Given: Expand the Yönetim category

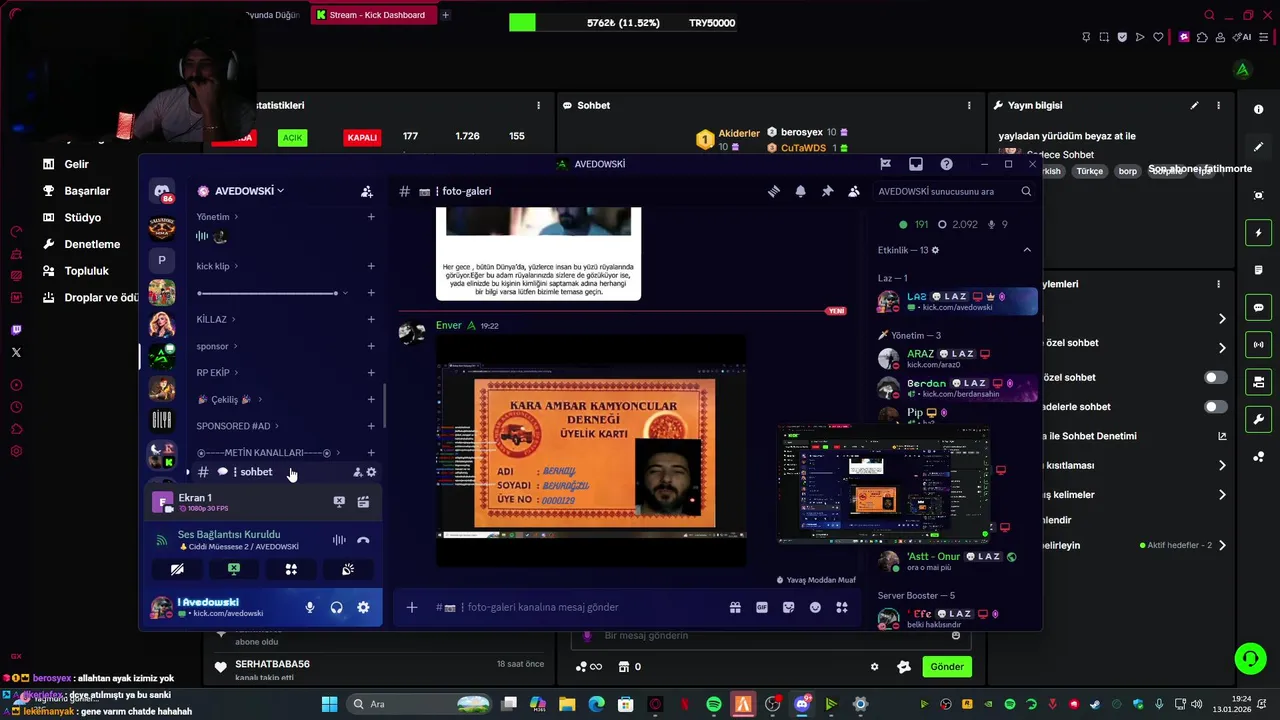Looking at the screenshot, I should click(x=217, y=217).
